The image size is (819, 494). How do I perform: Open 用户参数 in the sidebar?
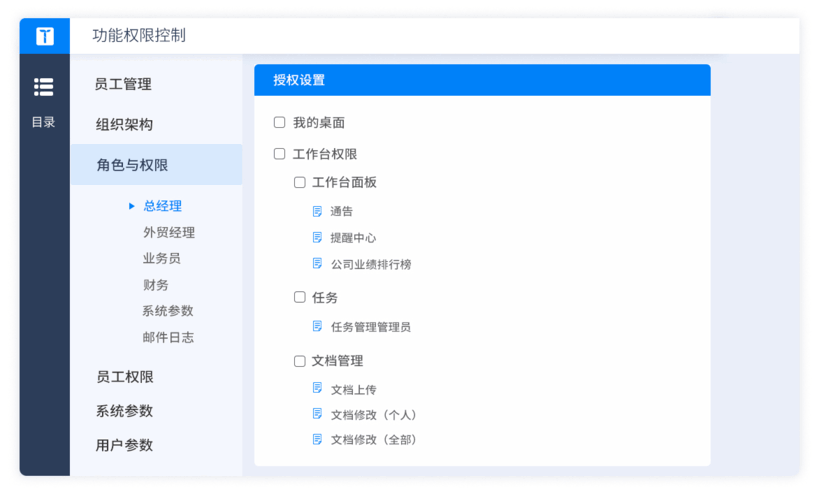tap(124, 445)
